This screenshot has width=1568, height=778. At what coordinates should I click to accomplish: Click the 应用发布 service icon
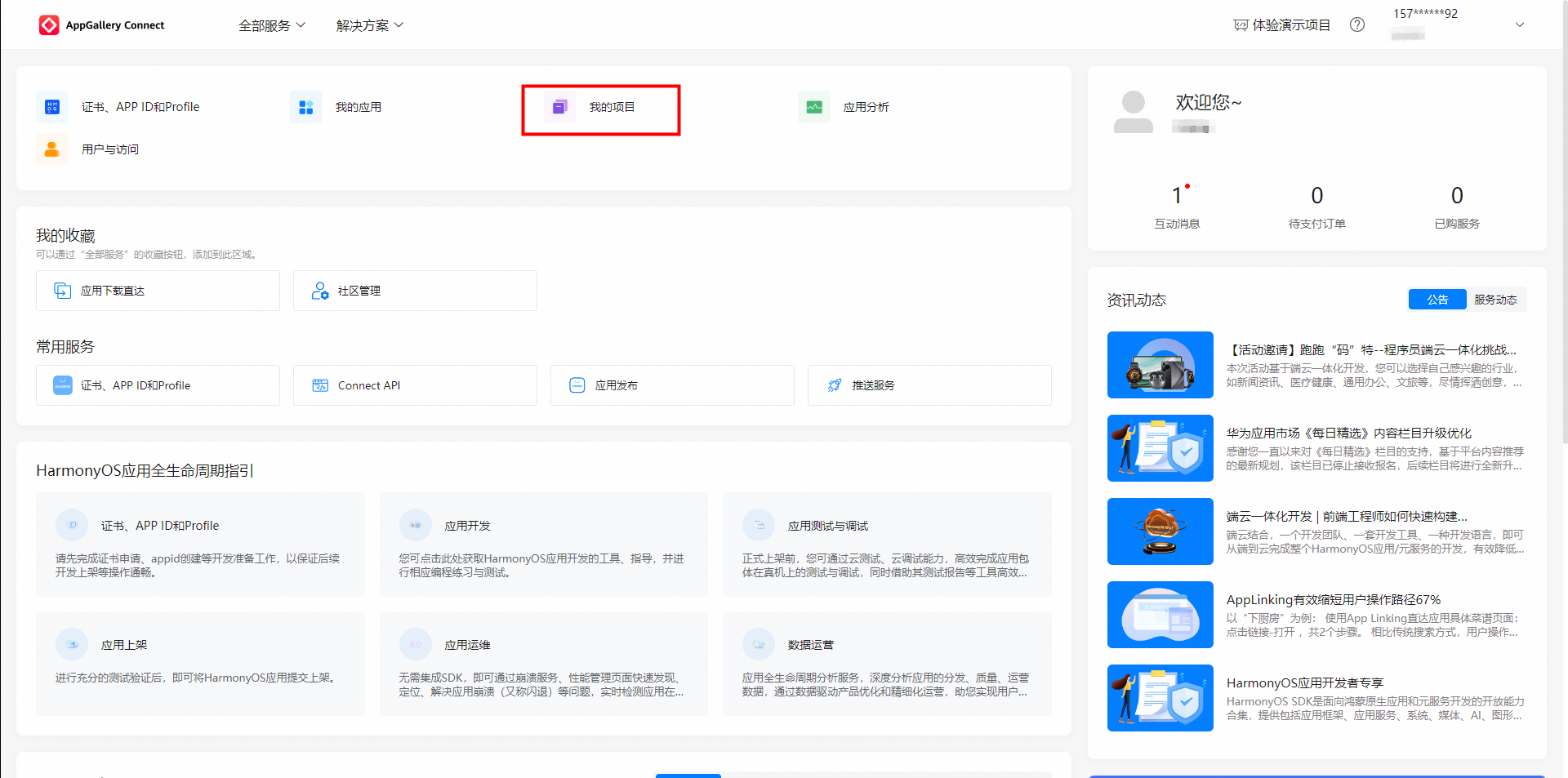point(577,385)
